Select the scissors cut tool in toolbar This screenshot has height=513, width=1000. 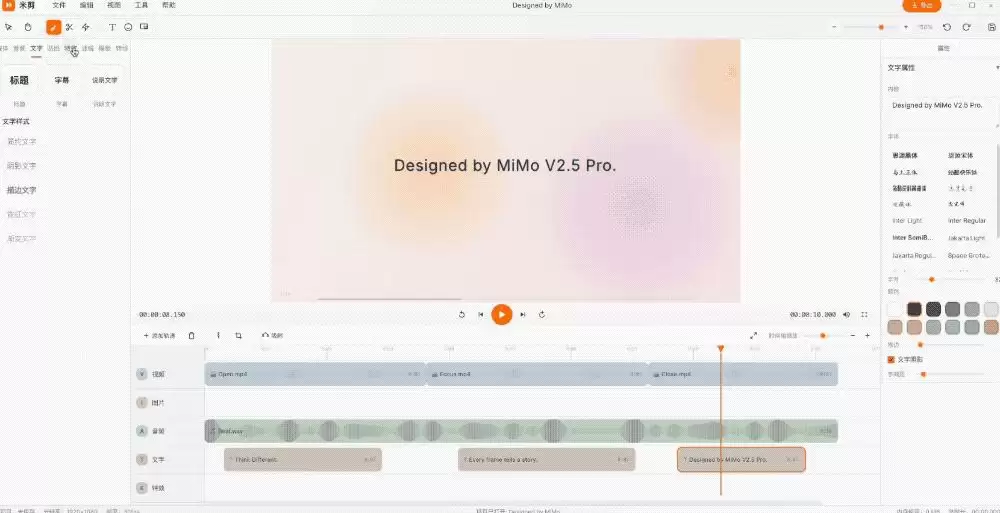coord(70,27)
